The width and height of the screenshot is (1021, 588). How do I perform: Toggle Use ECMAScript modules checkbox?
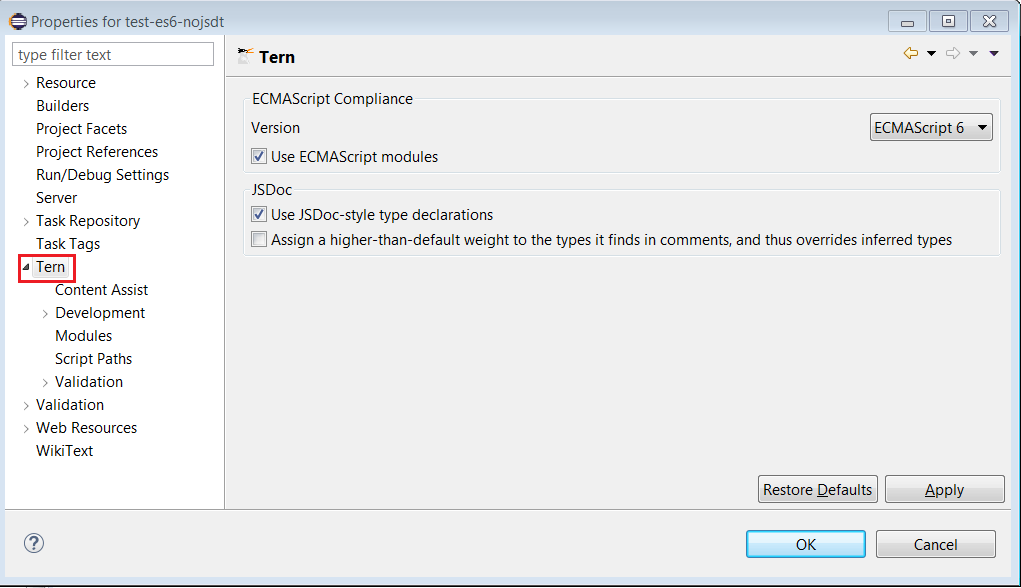[260, 157]
